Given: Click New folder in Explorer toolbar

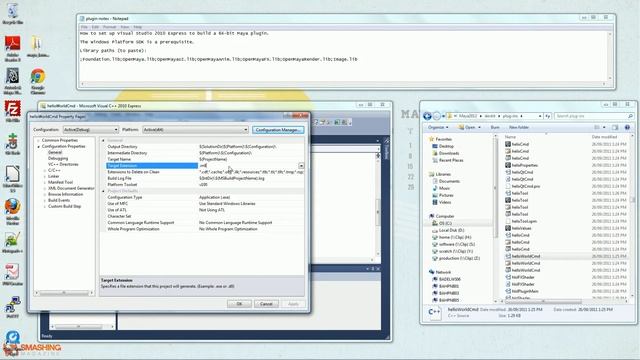Looking at the screenshot, I should pos(519,127).
